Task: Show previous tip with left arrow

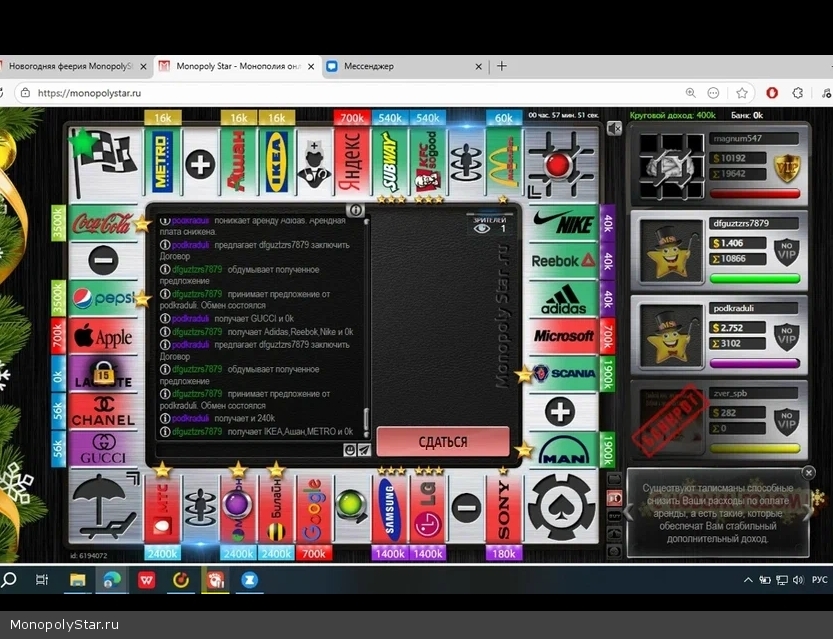Action: tap(632, 514)
